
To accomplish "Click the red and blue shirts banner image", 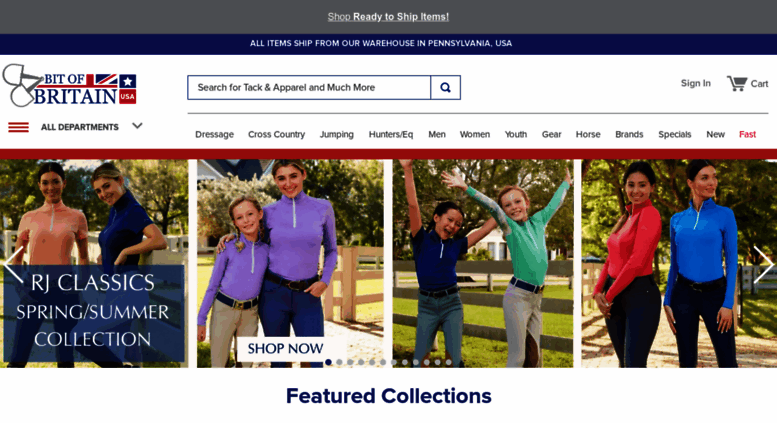I will click(679, 264).
